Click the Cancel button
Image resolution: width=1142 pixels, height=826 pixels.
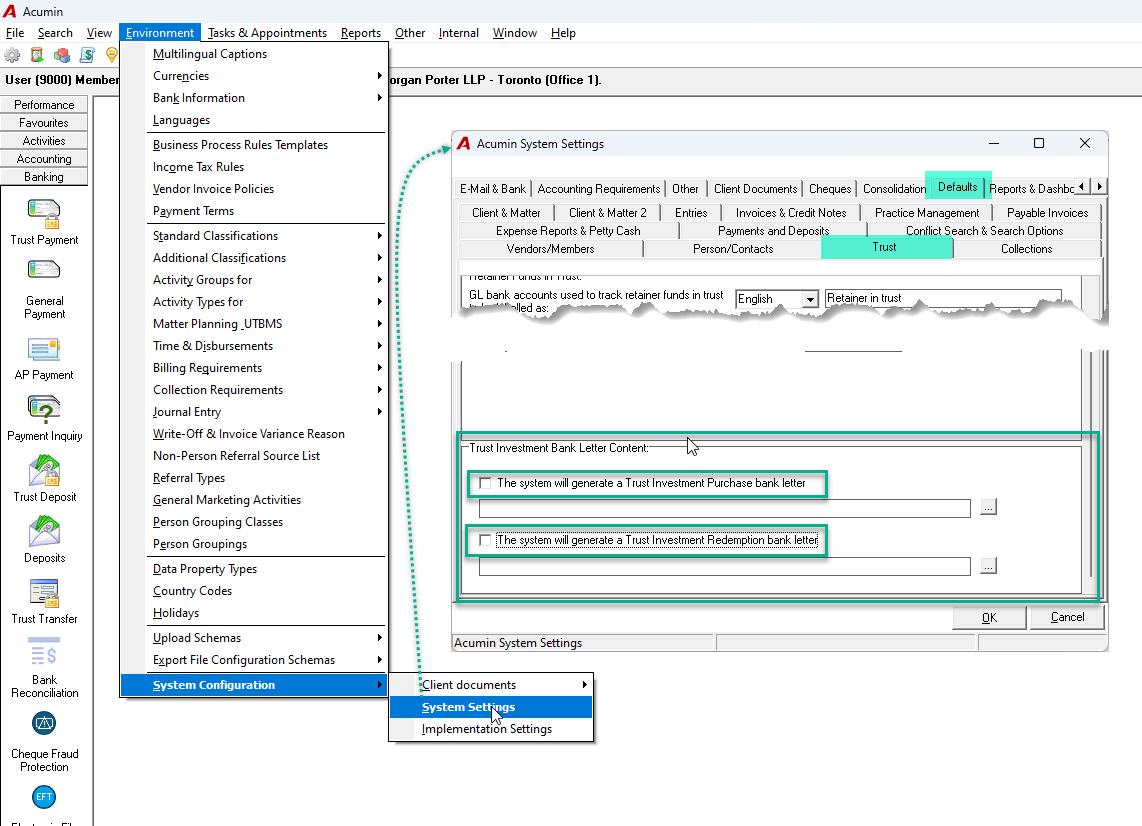pos(1067,617)
